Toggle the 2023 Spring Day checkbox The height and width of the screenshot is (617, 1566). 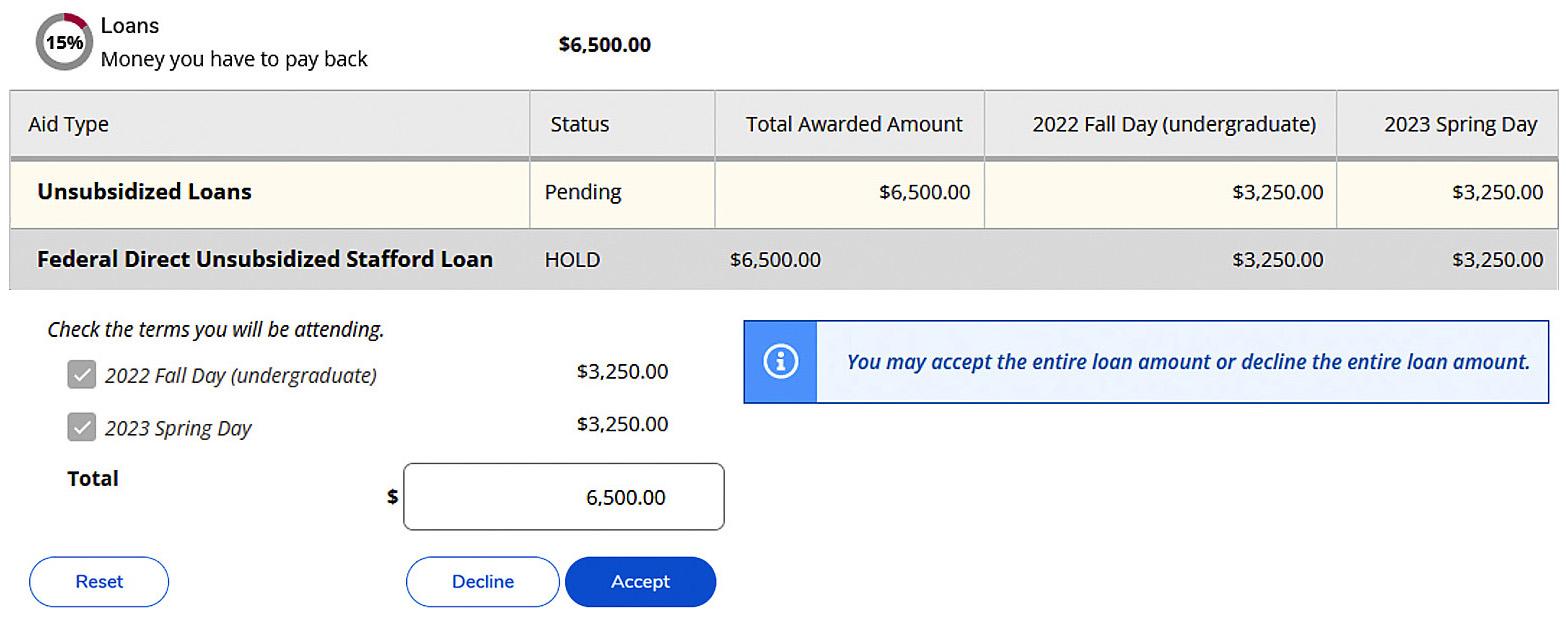[x=82, y=427]
